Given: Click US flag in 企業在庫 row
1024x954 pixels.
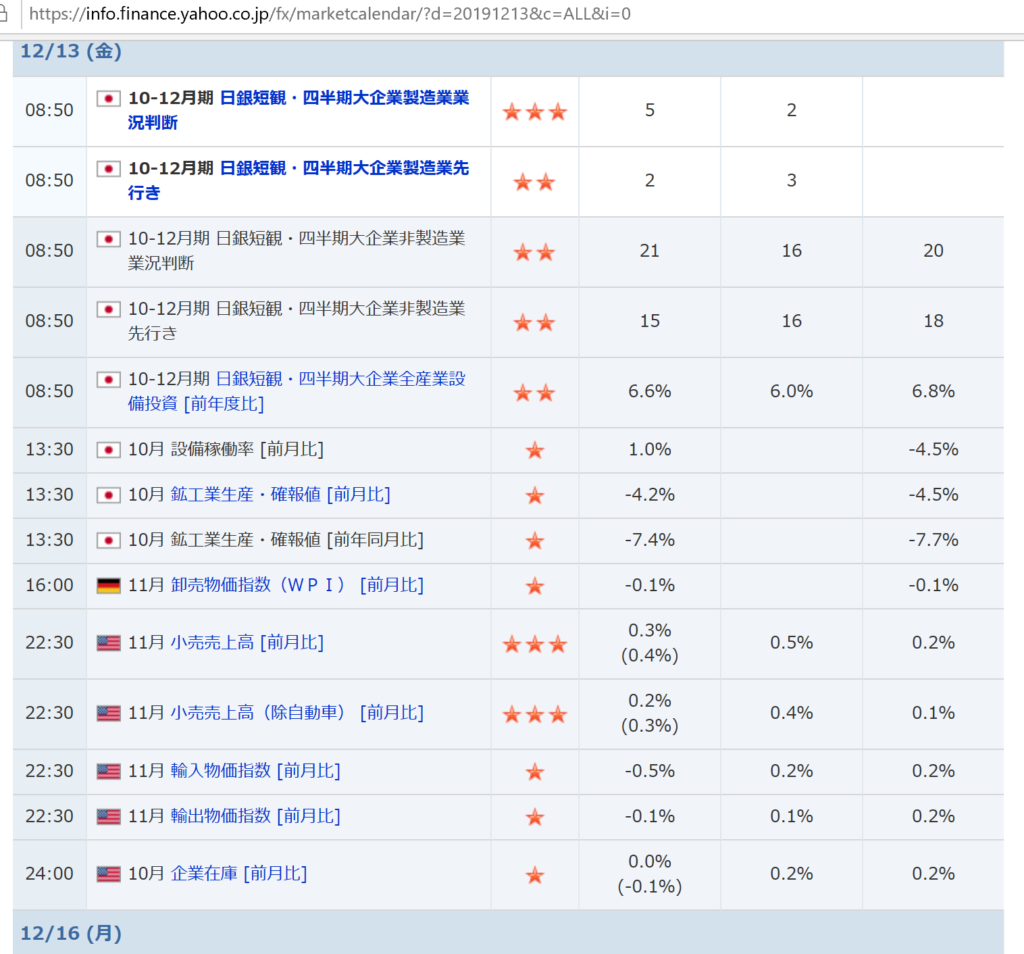Looking at the screenshot, I should click(x=108, y=874).
